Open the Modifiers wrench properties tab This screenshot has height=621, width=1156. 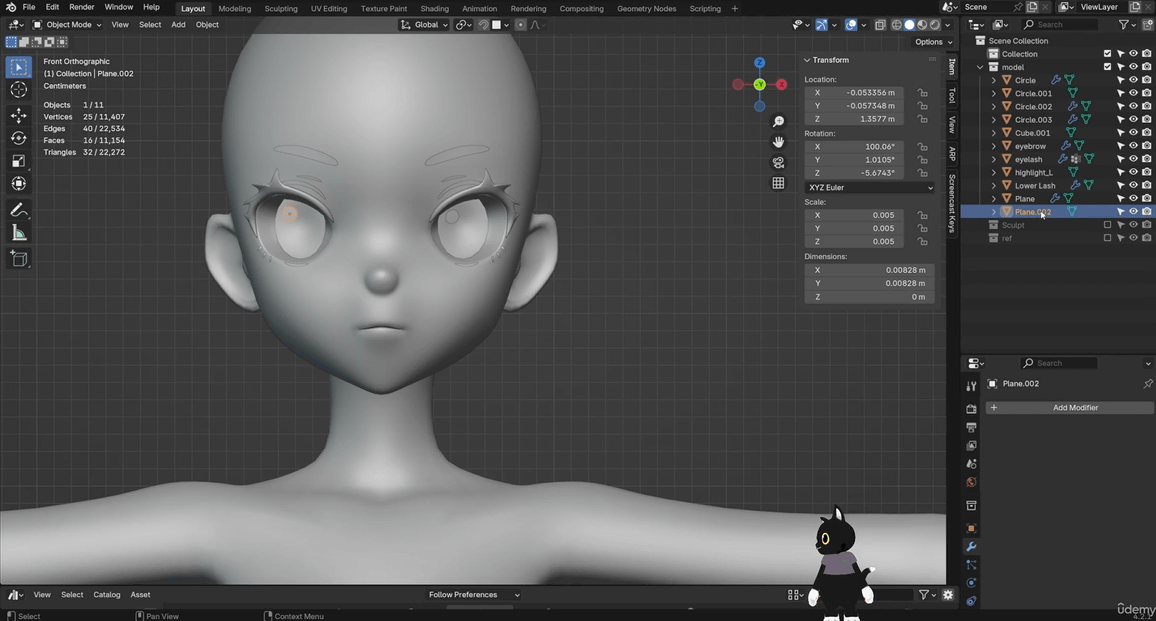971,547
